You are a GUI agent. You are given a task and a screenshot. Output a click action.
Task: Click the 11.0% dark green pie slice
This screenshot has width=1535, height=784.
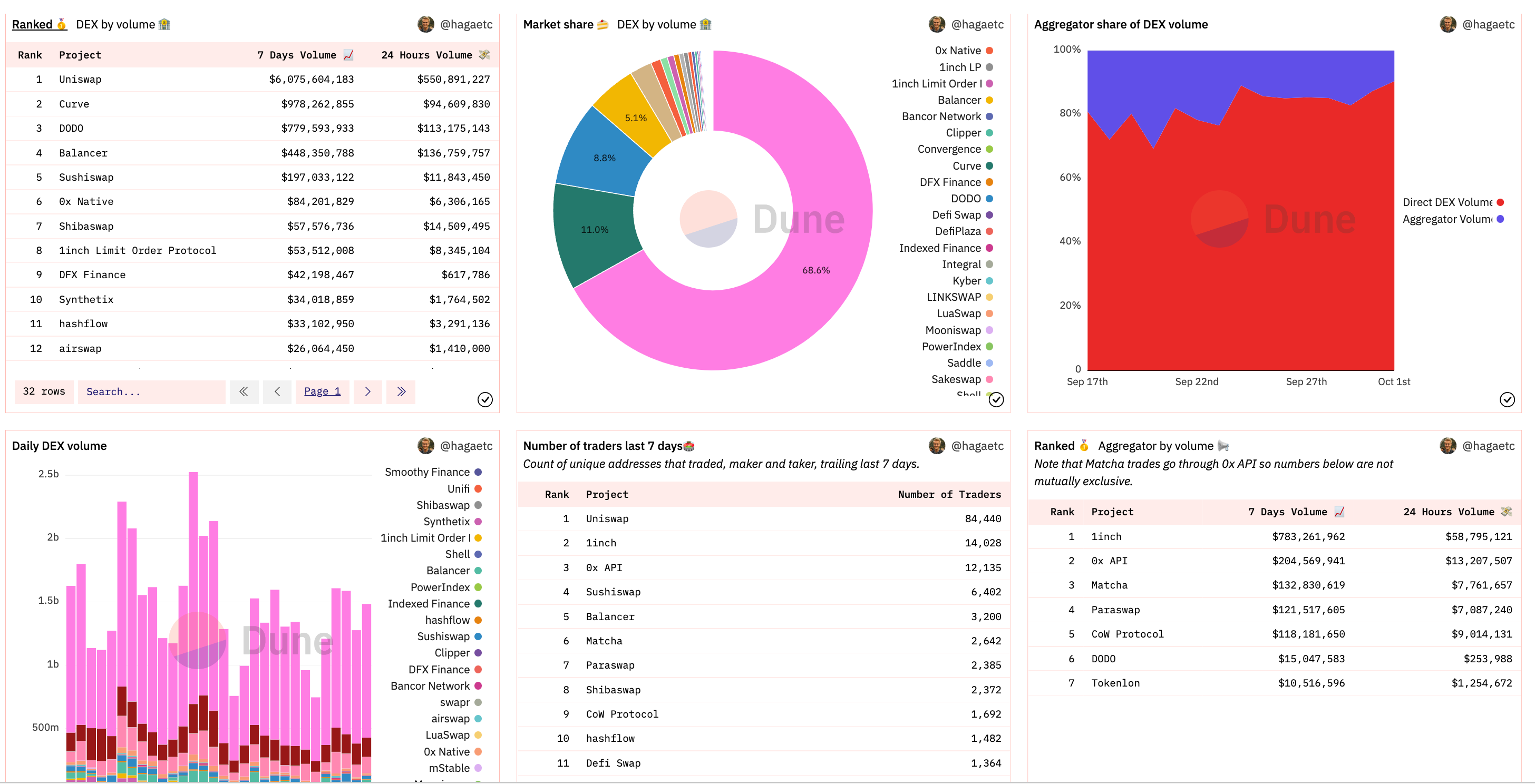tap(595, 229)
